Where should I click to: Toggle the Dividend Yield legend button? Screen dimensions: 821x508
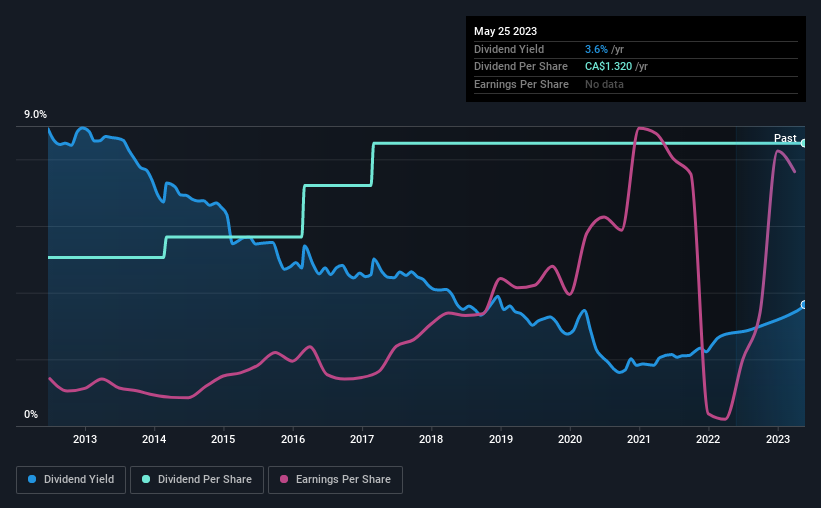pyautogui.click(x=71, y=480)
